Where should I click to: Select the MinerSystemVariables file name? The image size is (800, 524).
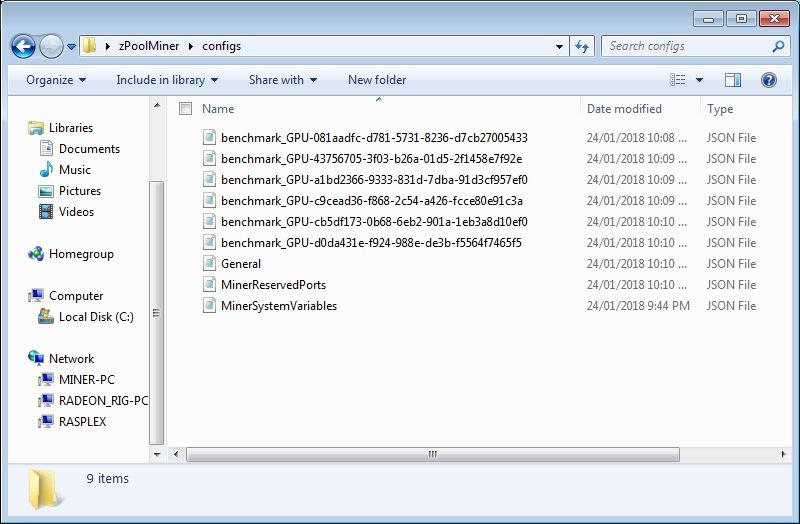(x=279, y=306)
